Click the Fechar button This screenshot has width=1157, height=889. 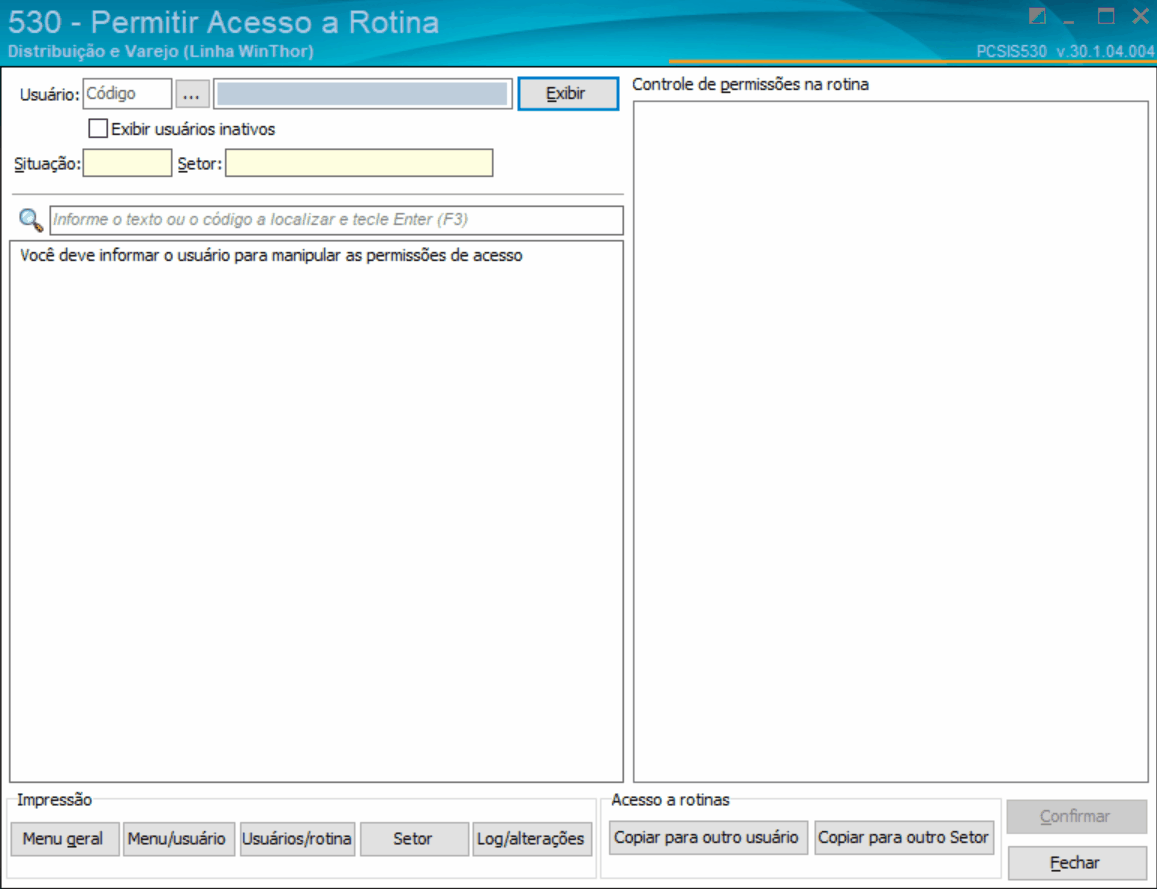click(x=1077, y=862)
